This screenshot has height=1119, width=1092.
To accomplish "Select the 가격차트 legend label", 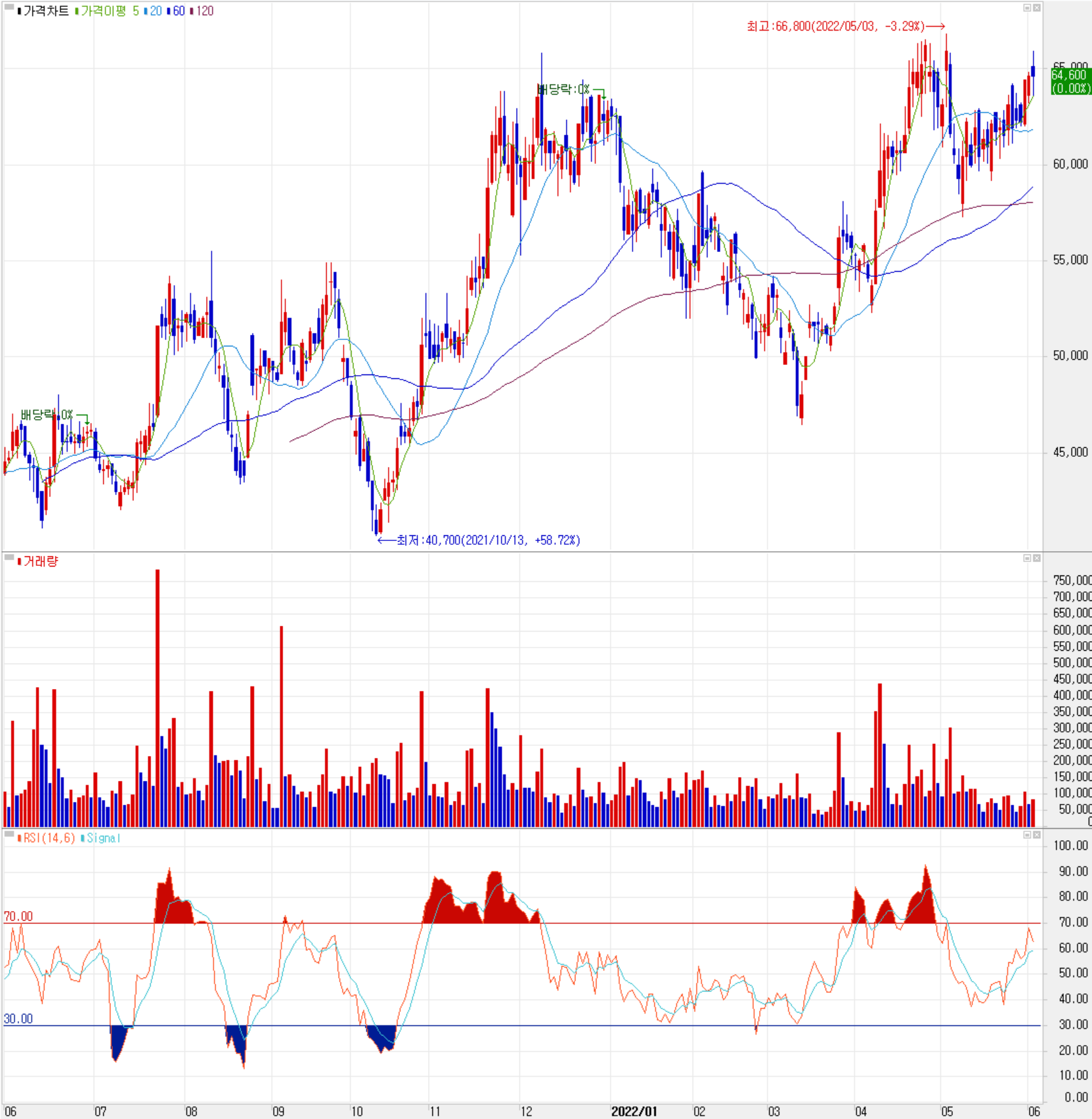I will (46, 11).
